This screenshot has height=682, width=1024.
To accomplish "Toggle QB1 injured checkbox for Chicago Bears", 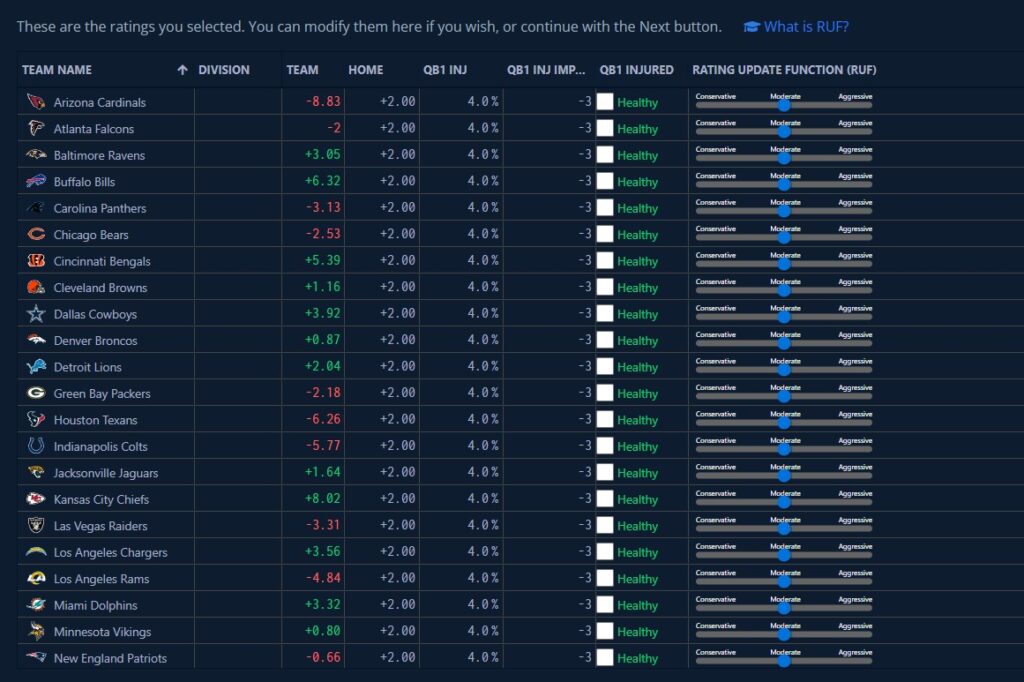I will [605, 234].
